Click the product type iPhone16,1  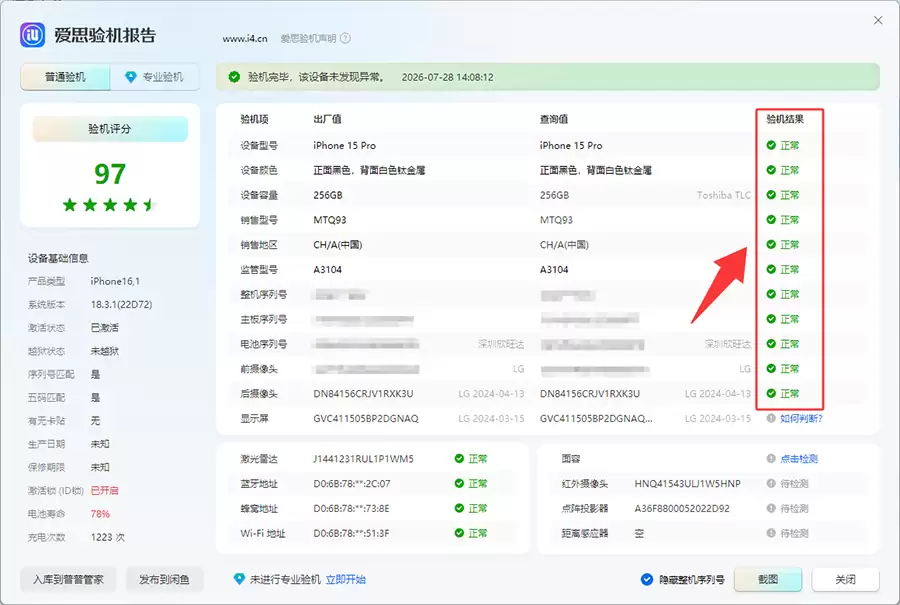115,281
